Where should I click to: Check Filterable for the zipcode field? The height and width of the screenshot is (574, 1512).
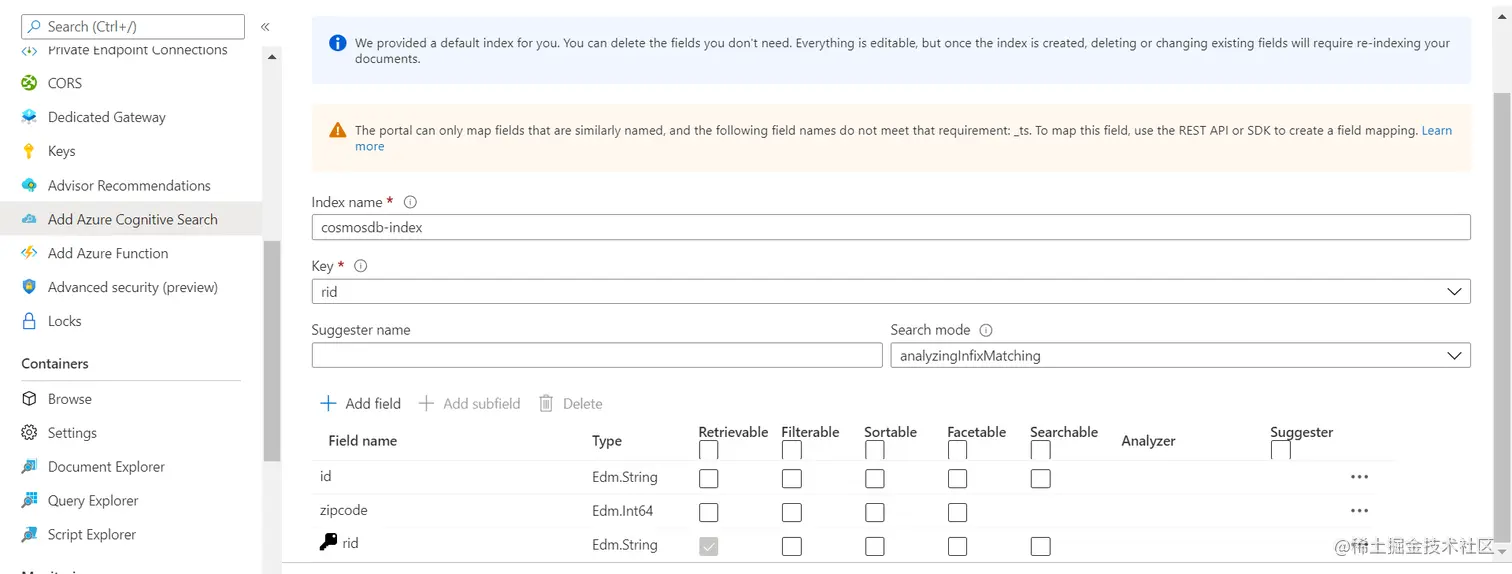[791, 512]
